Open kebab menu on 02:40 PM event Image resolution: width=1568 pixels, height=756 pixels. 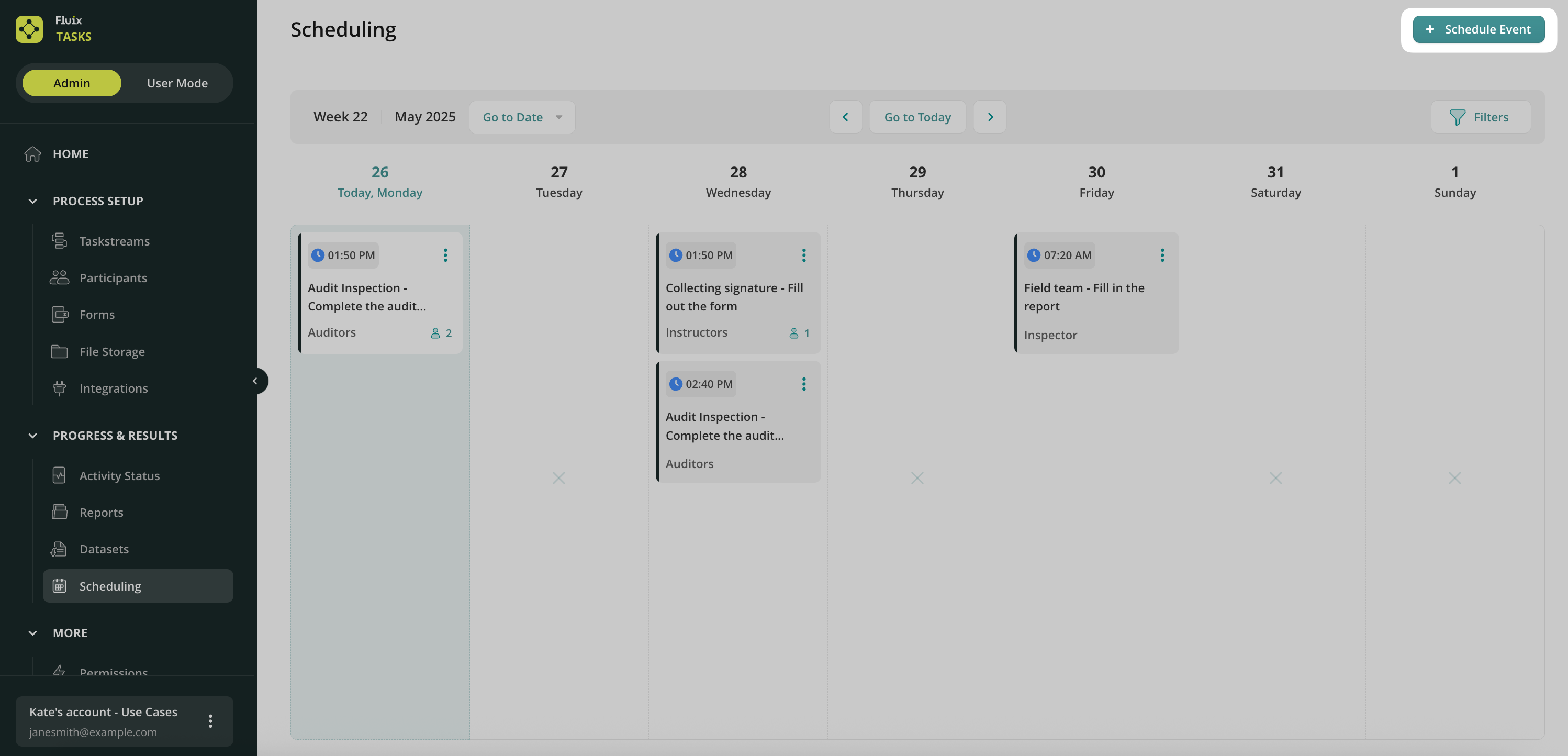tap(803, 384)
